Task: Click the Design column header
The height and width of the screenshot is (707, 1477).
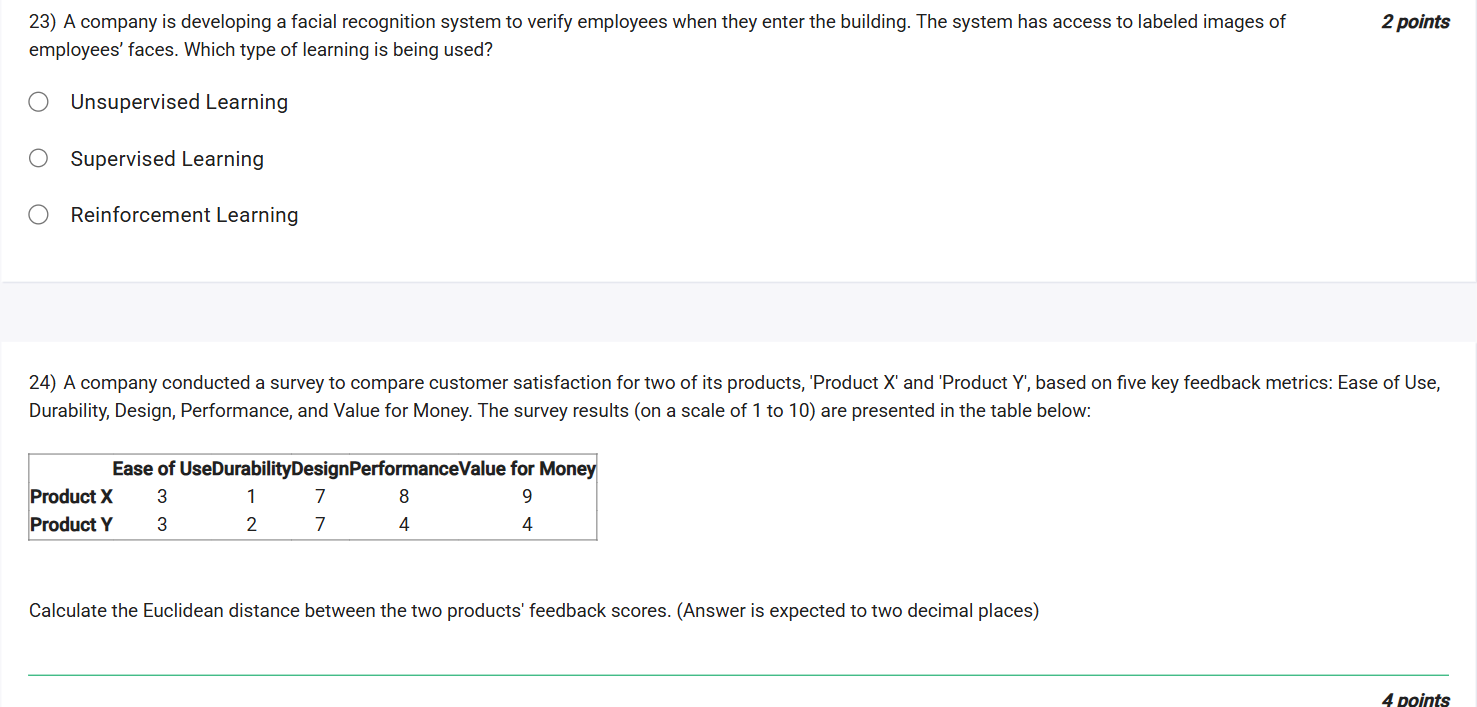Action: 320,468
